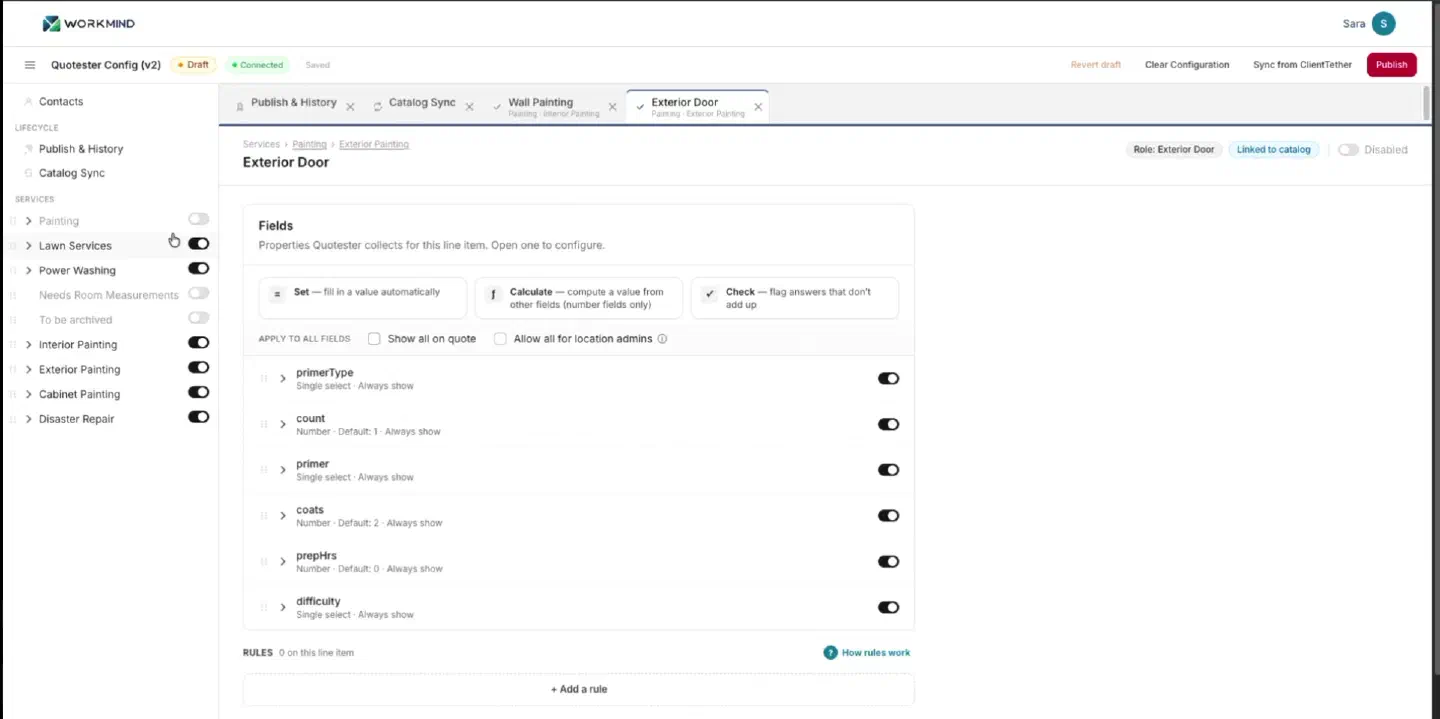Tick the Show all on quote checkbox

(x=374, y=339)
